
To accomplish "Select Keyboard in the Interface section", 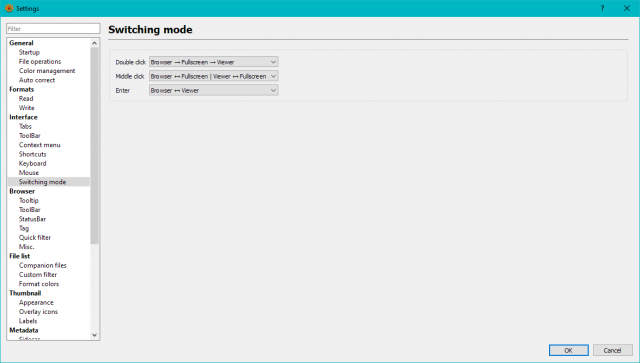I will coord(33,163).
